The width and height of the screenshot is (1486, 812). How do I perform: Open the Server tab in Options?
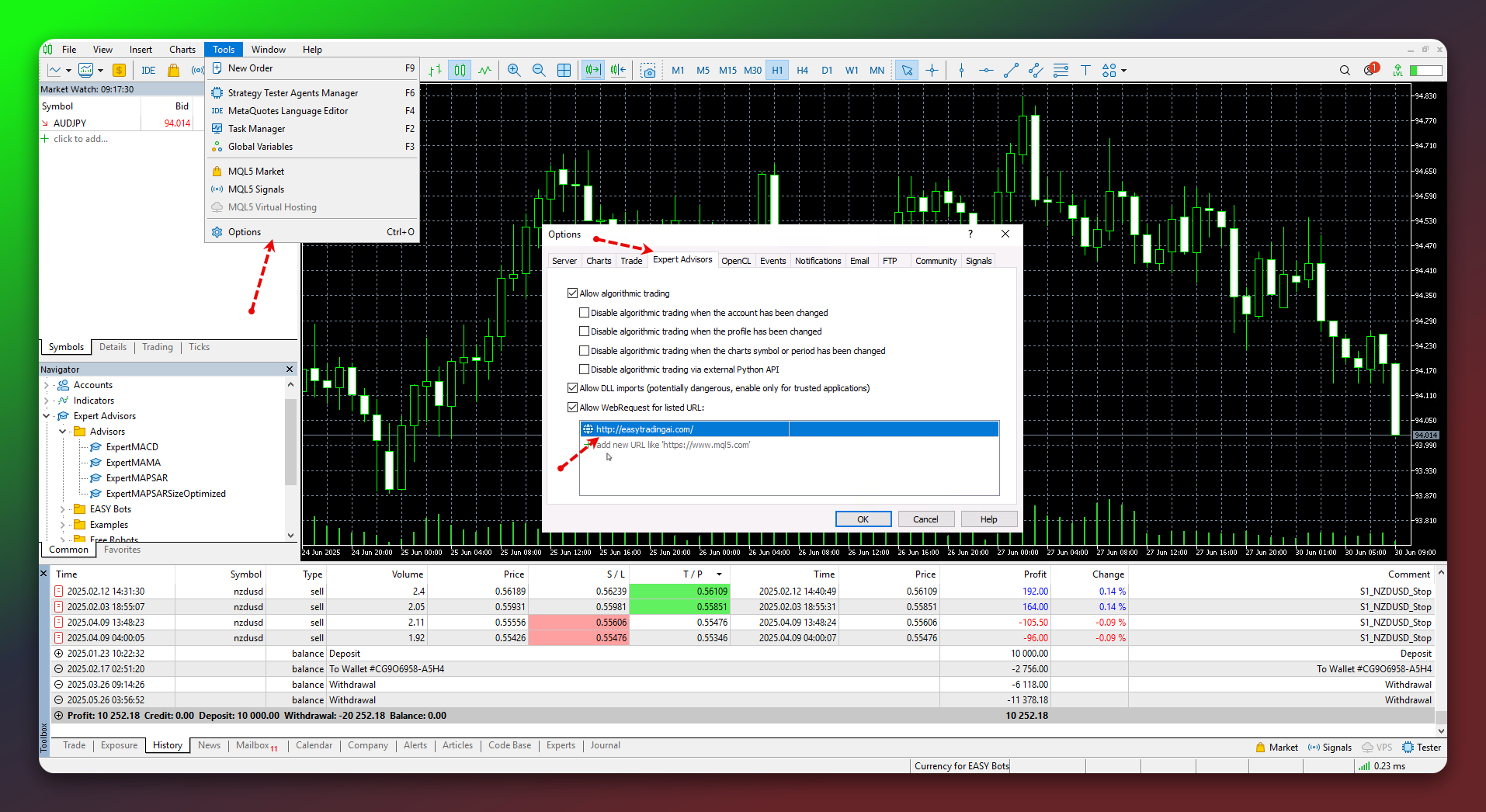click(564, 261)
